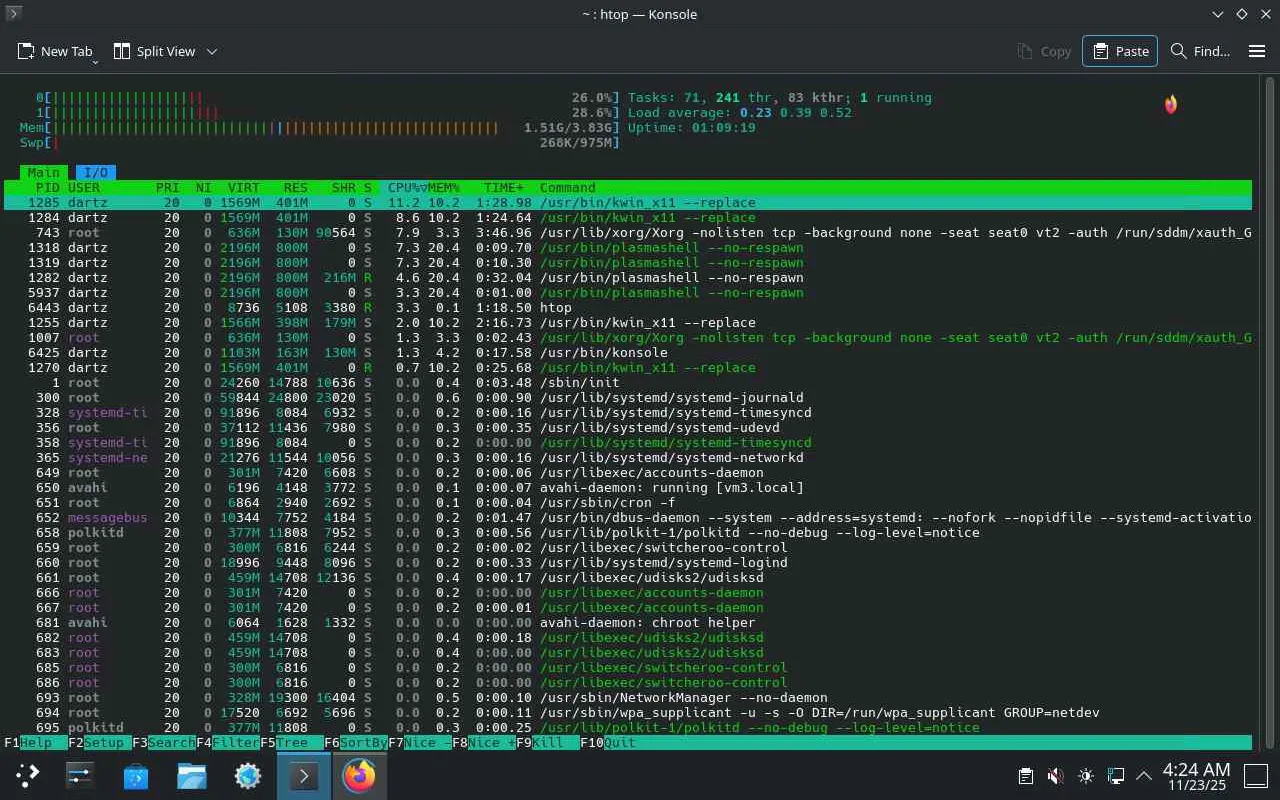The image size is (1280, 800).
Task: Click the muted volume tray icon
Action: [1055, 775]
